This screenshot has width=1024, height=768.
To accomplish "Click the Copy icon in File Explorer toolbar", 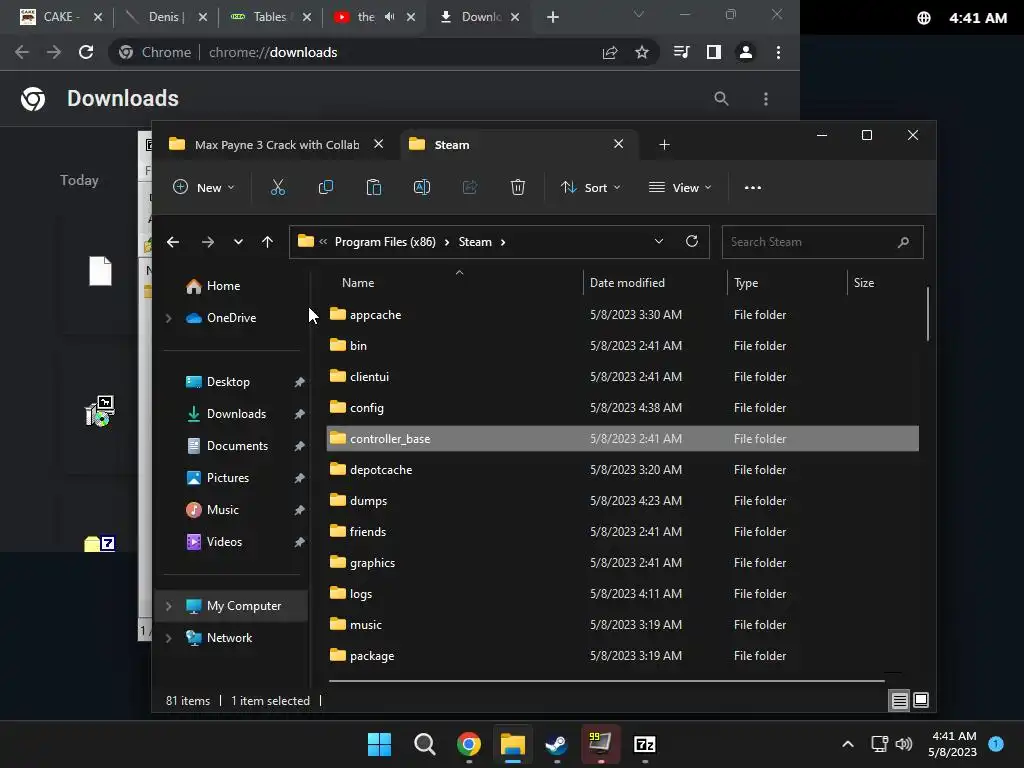I will (x=325, y=187).
